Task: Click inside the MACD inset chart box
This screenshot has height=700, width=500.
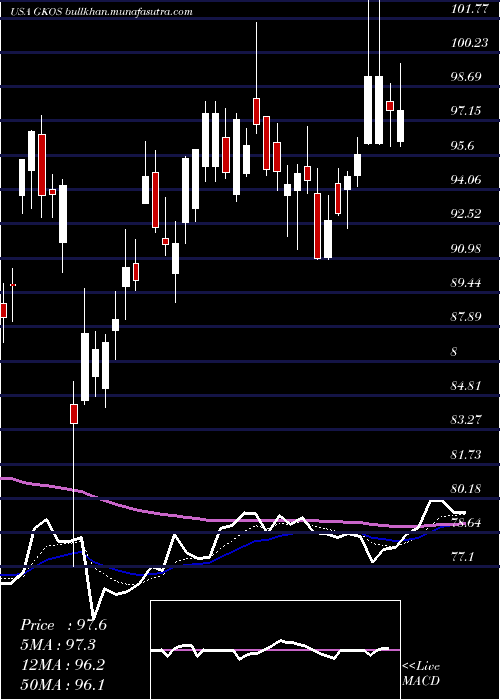Action: [275, 650]
